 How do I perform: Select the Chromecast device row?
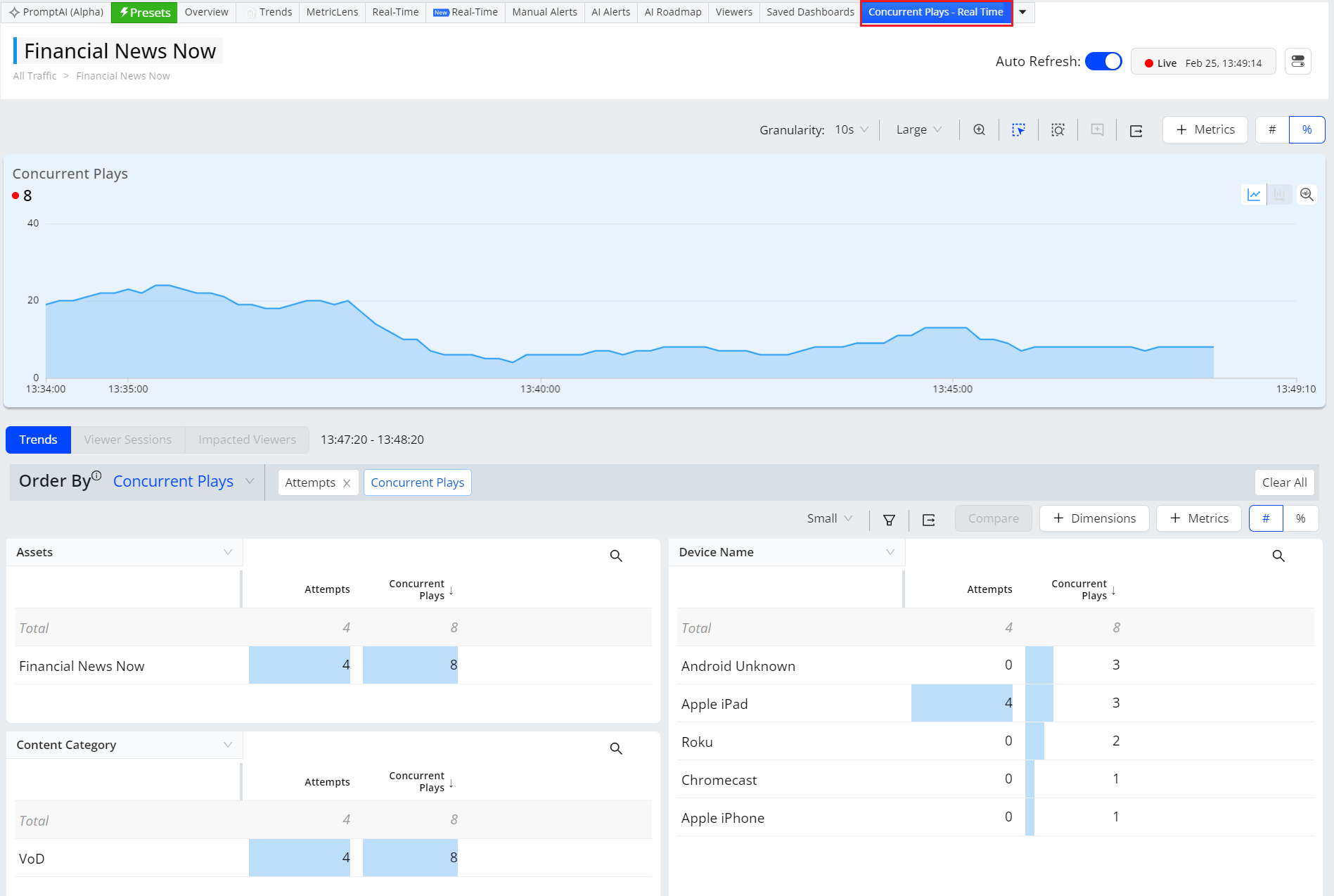point(996,779)
